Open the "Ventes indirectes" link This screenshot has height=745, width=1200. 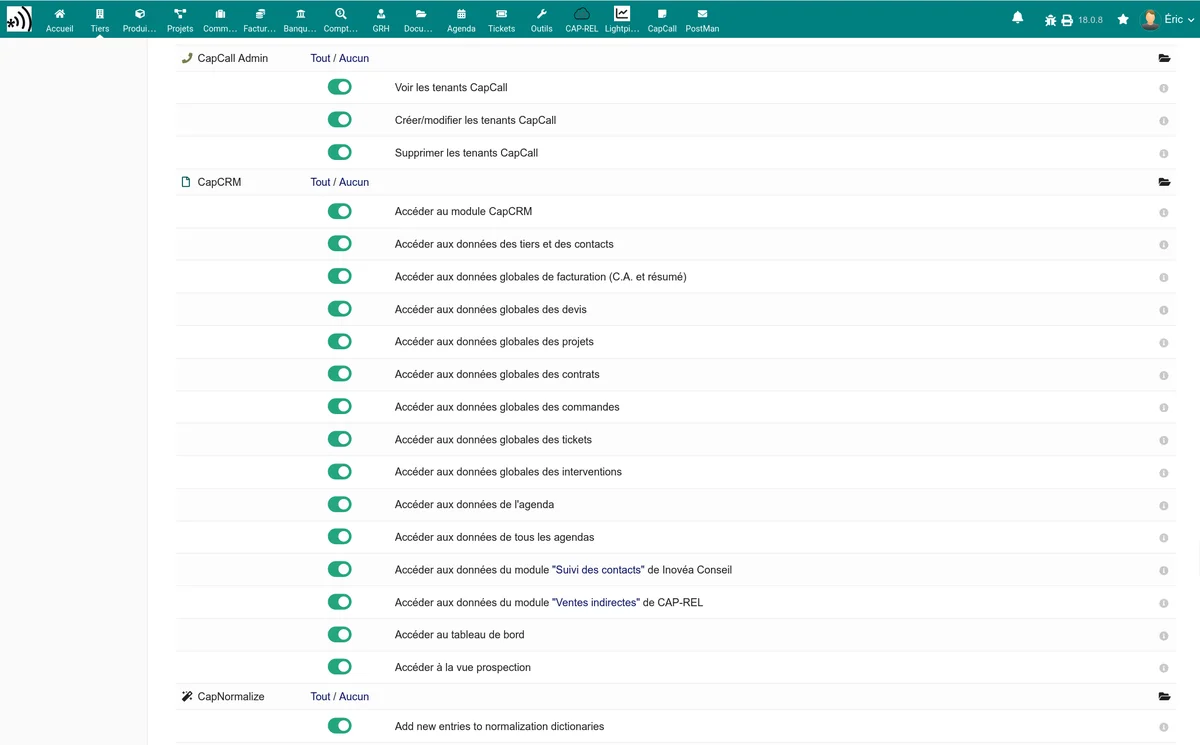(596, 602)
